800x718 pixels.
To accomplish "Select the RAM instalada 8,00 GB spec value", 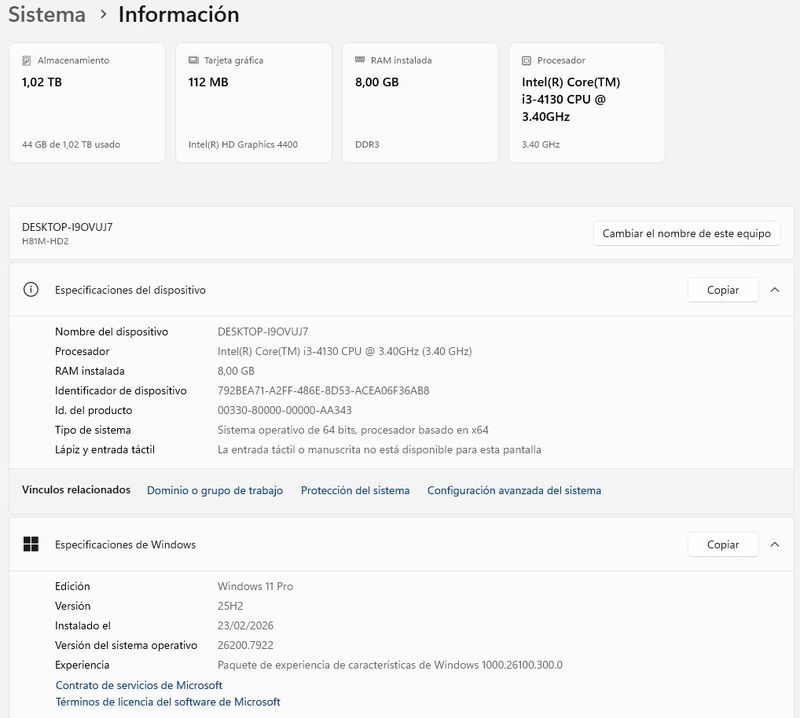I will 236,371.
